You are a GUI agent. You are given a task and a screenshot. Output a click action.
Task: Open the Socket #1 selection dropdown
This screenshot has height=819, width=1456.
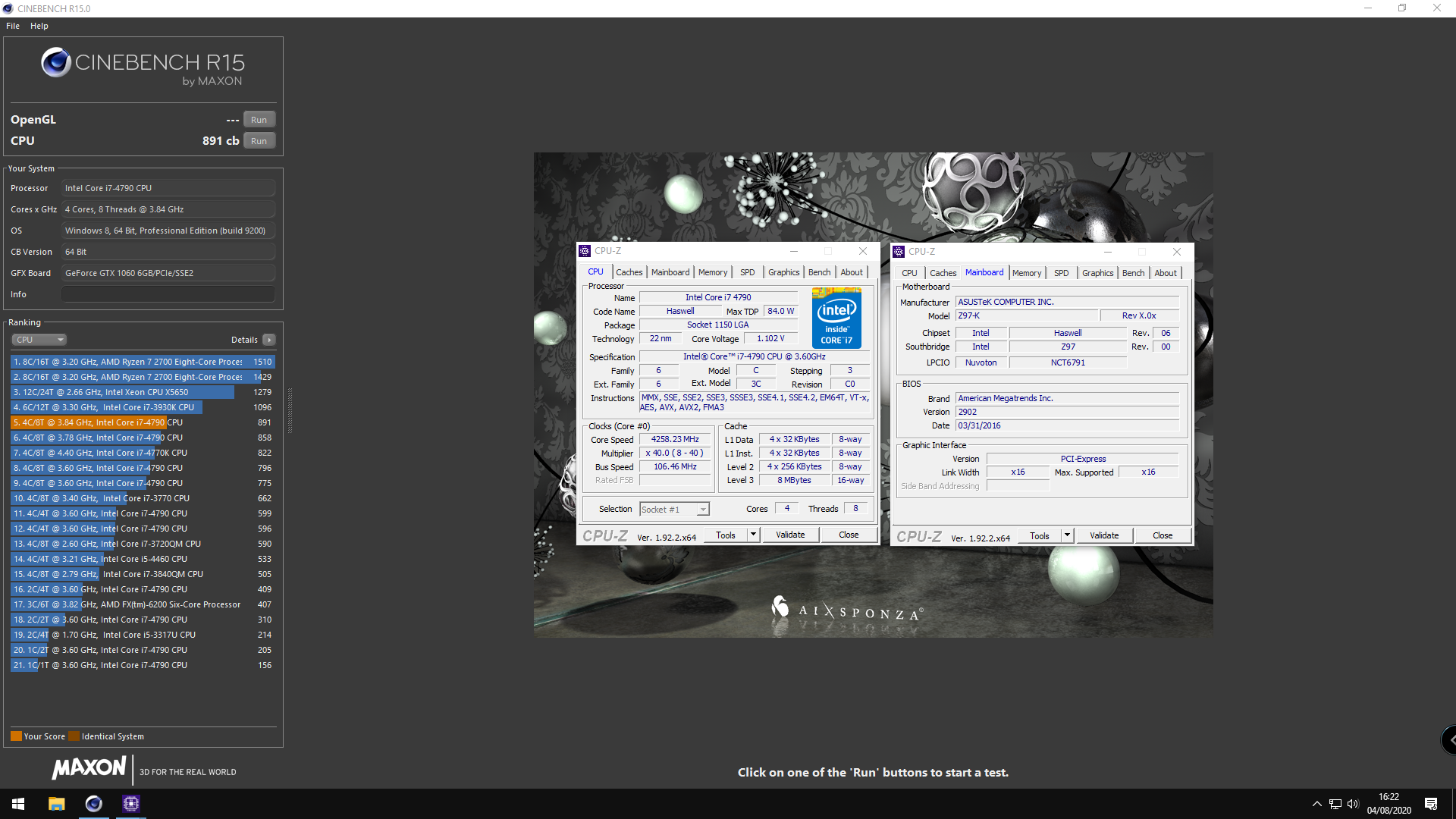click(x=674, y=510)
